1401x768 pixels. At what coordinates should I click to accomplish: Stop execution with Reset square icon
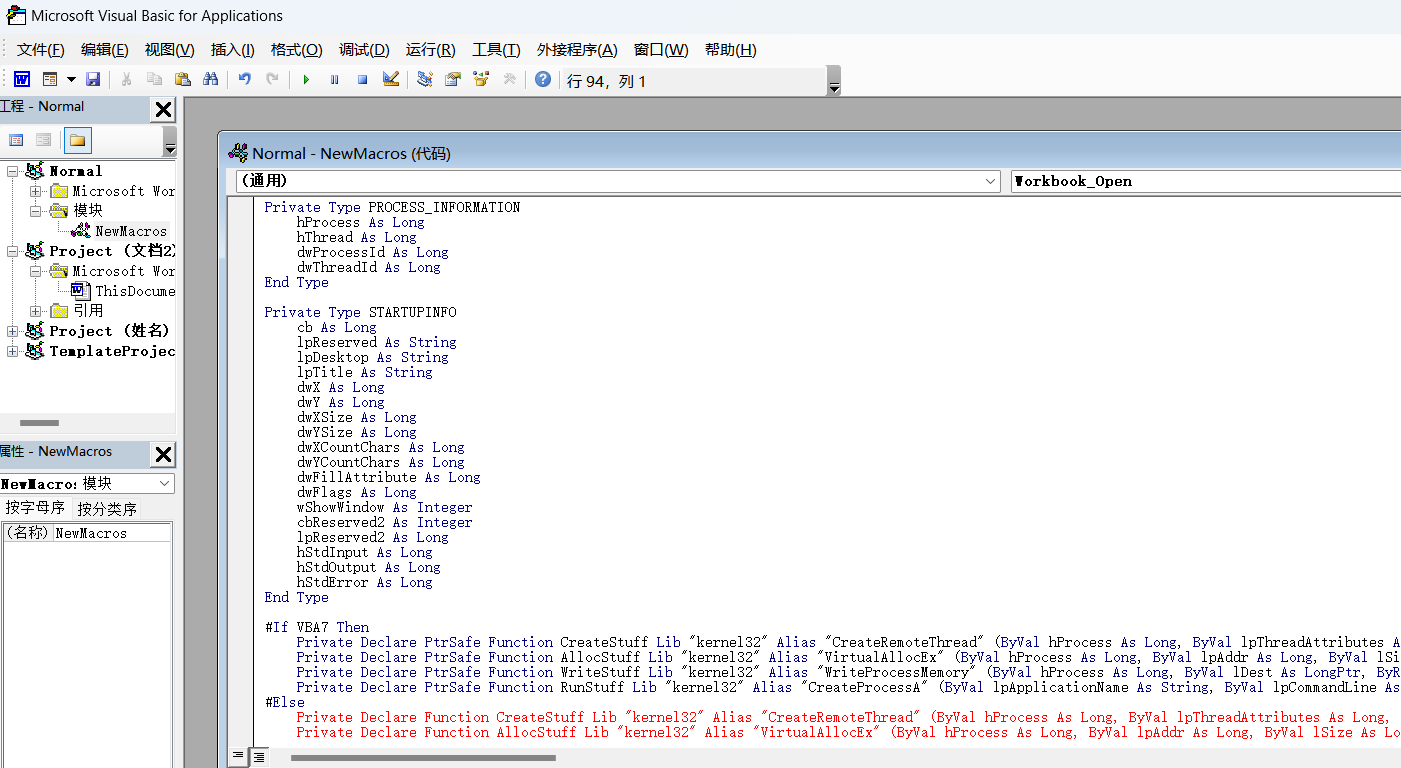coord(362,79)
